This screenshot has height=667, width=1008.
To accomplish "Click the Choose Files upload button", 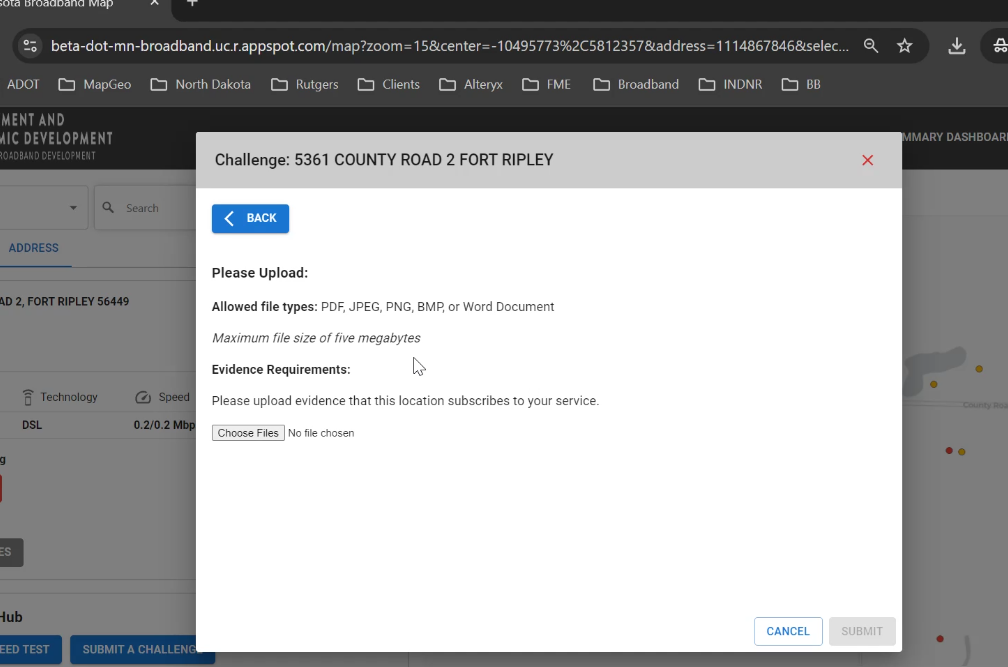I will [x=248, y=433].
